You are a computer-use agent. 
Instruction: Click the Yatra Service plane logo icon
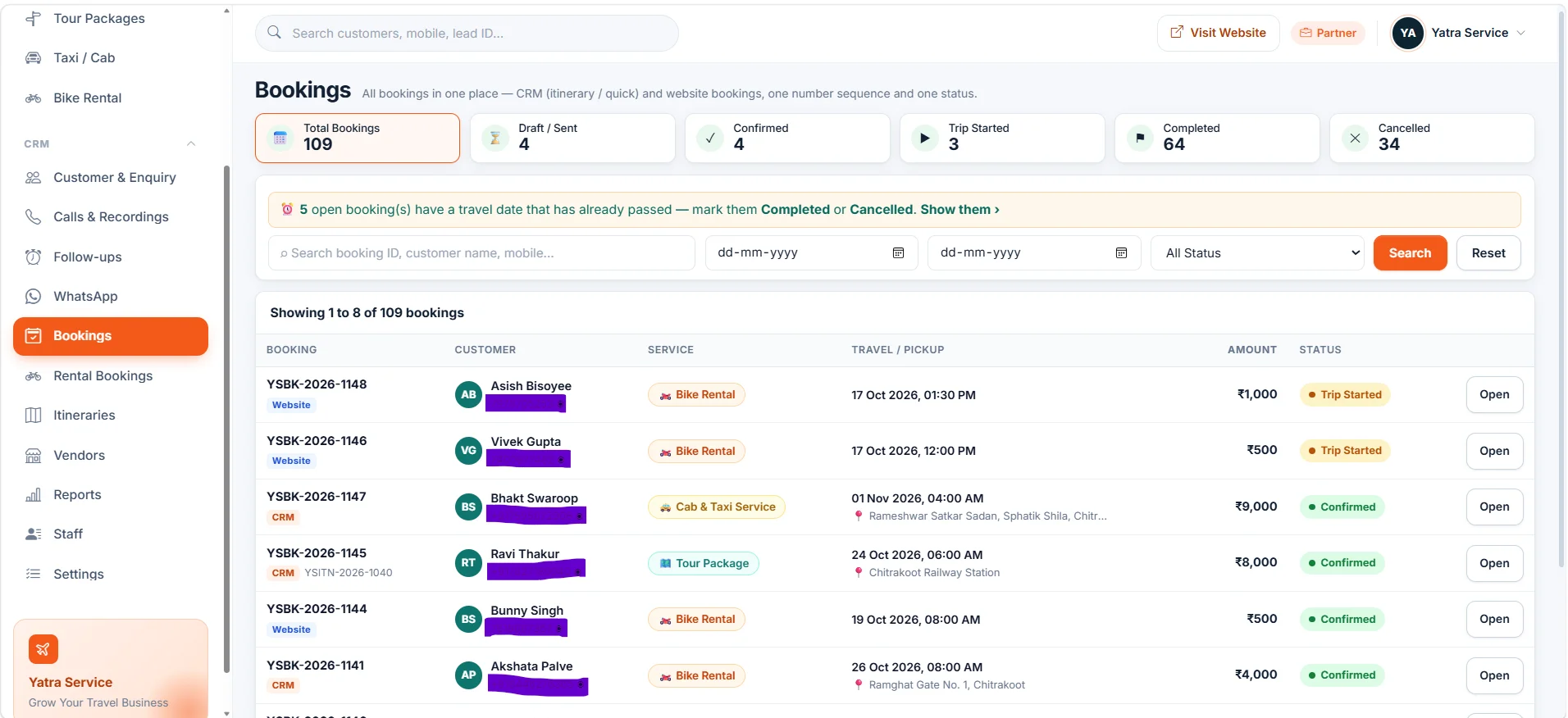tap(43, 649)
